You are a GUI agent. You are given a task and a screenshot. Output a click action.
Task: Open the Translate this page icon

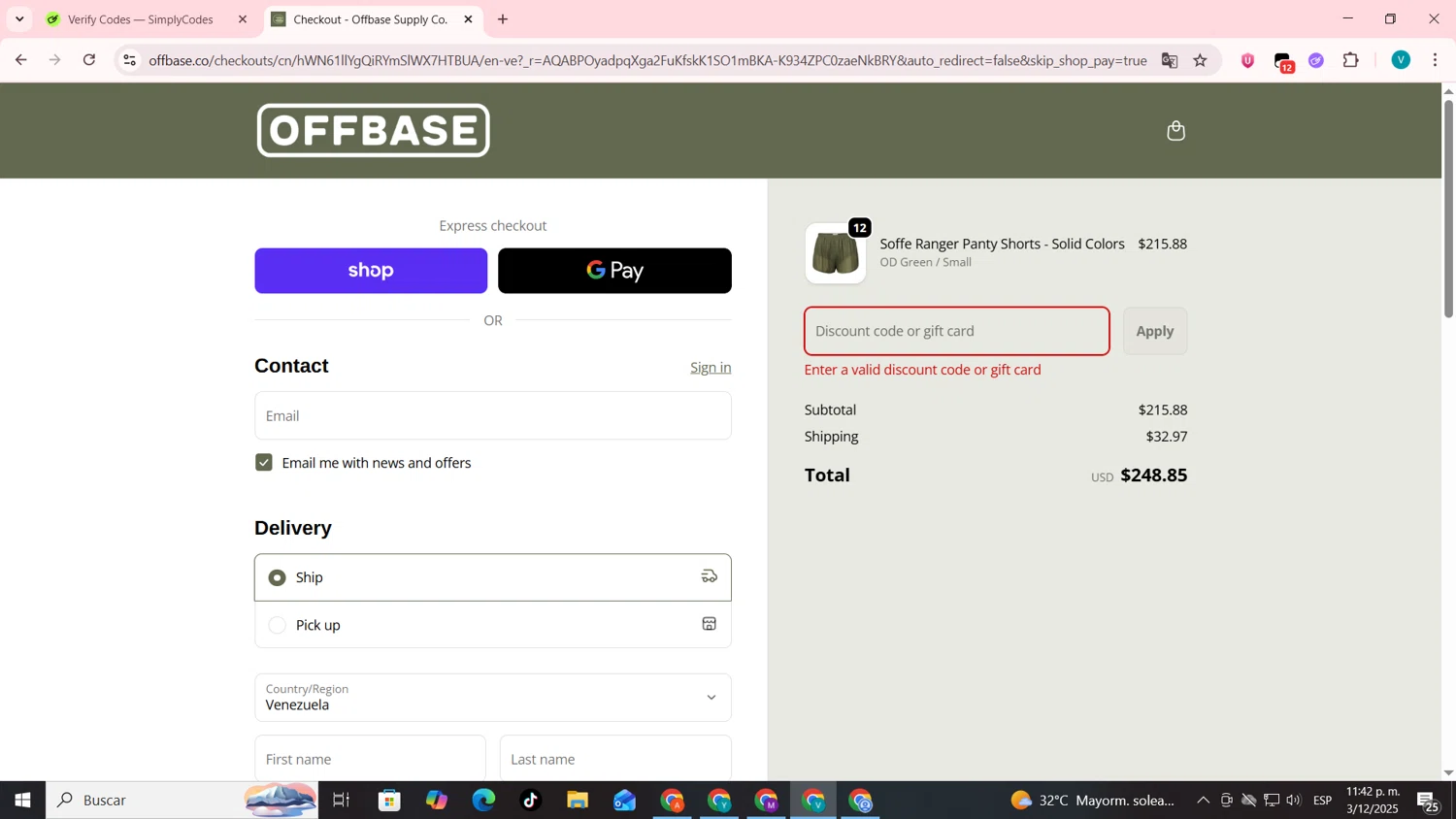tap(1170, 60)
